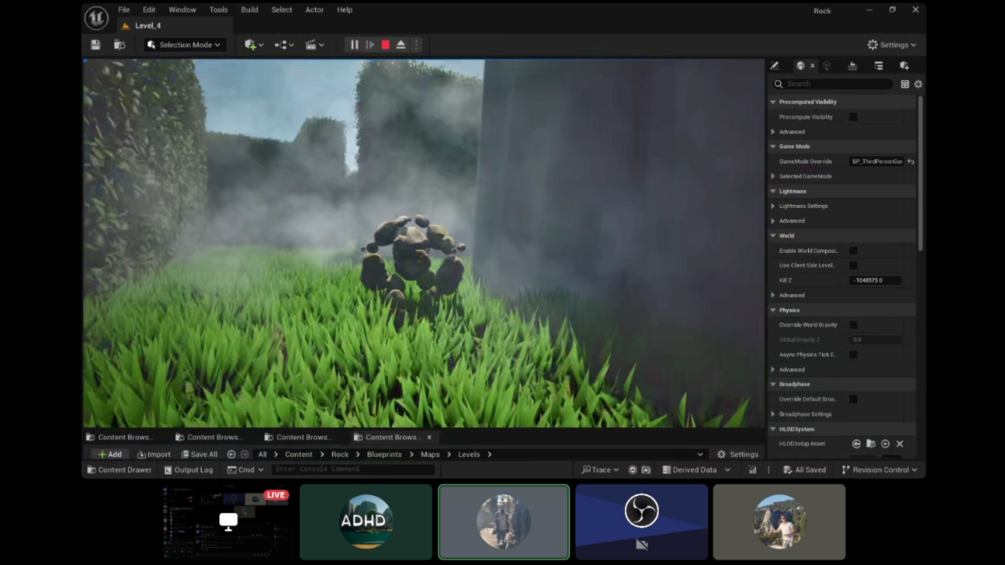Image resolution: width=1005 pixels, height=565 pixels.
Task: Collapse the Game Mode section
Action: [x=773, y=147]
